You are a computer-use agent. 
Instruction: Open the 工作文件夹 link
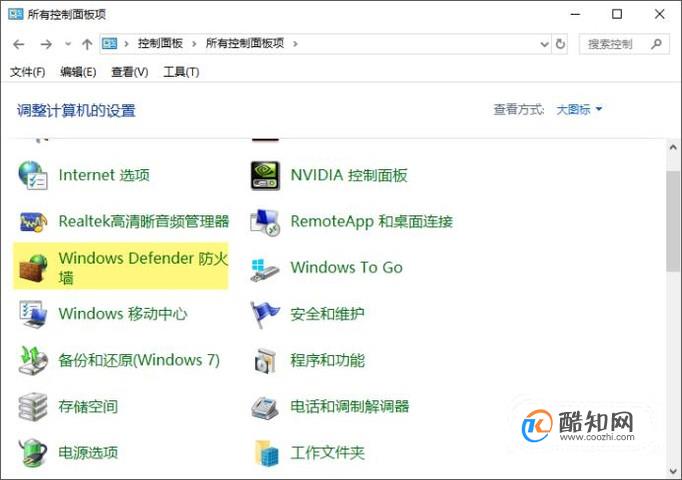(x=328, y=453)
